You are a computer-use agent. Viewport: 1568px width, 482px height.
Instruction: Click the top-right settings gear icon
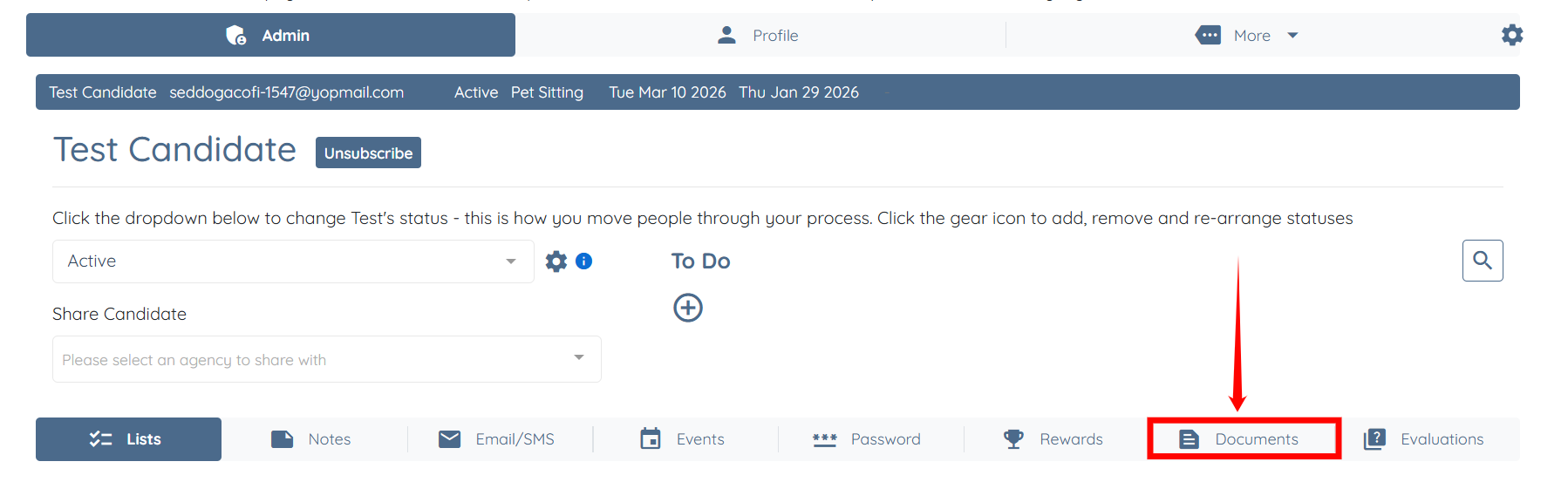click(x=1511, y=35)
